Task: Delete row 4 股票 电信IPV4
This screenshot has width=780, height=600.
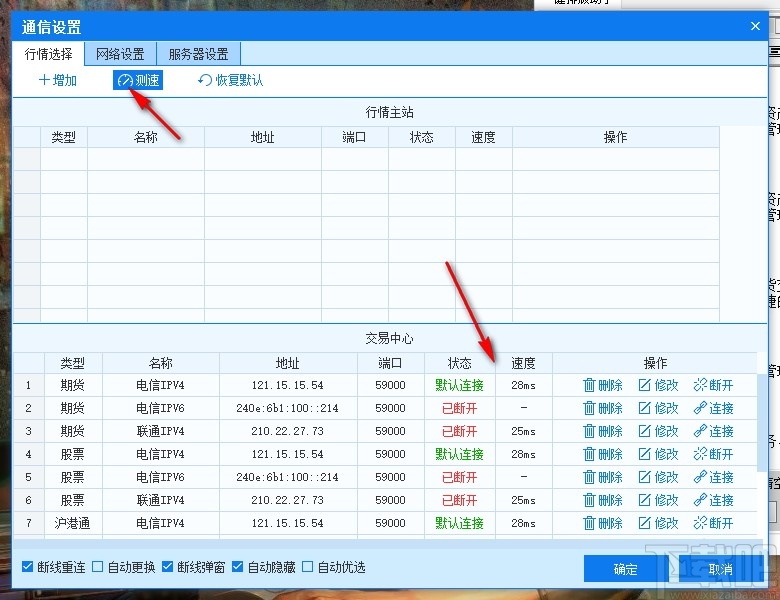Action: coord(602,454)
